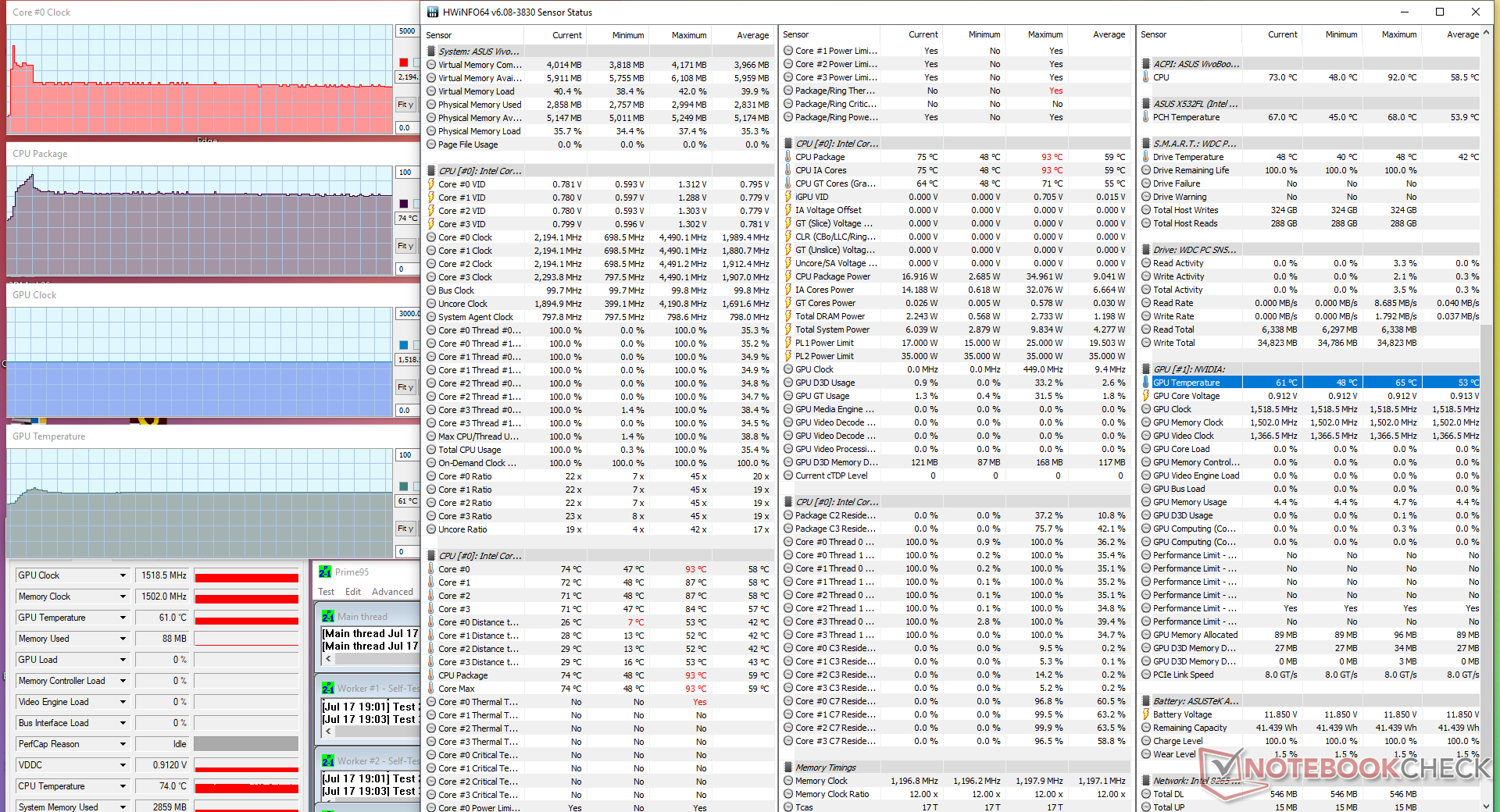Click the ACPI: ASUS VivoBook group icon
This screenshot has height=812, width=1500.
point(1146,64)
